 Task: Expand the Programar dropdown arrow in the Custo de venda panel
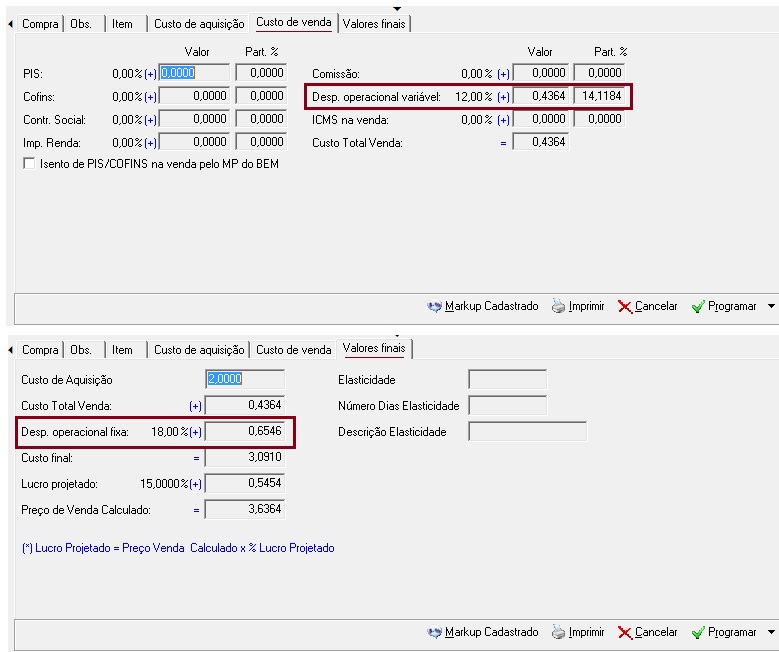(771, 306)
